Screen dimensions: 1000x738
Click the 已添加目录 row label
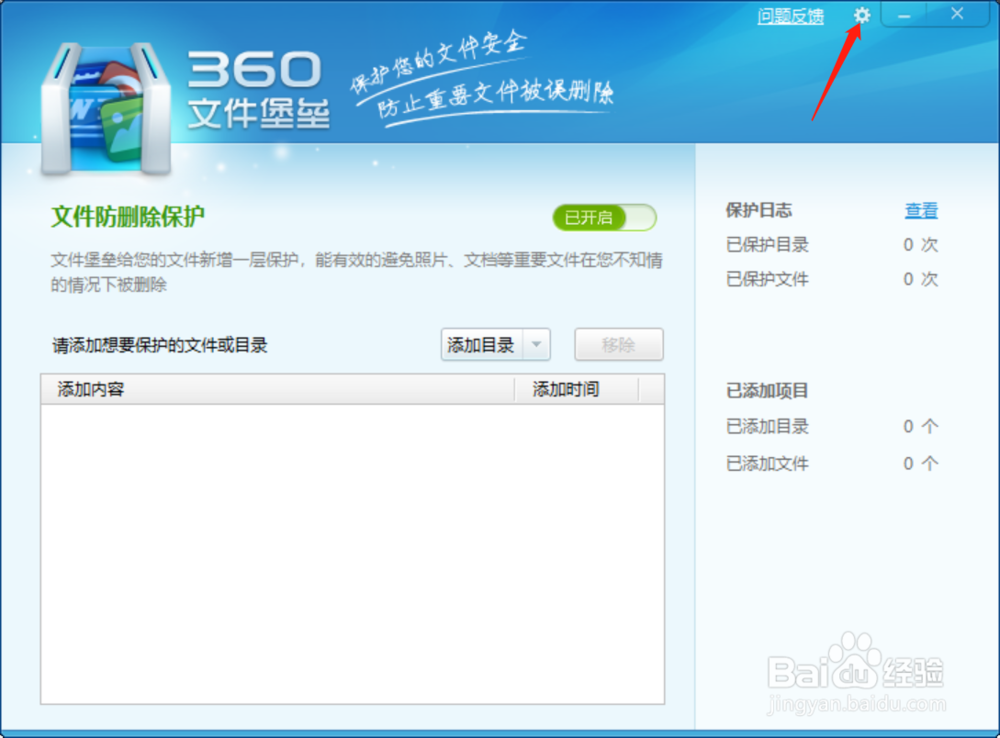(767, 426)
